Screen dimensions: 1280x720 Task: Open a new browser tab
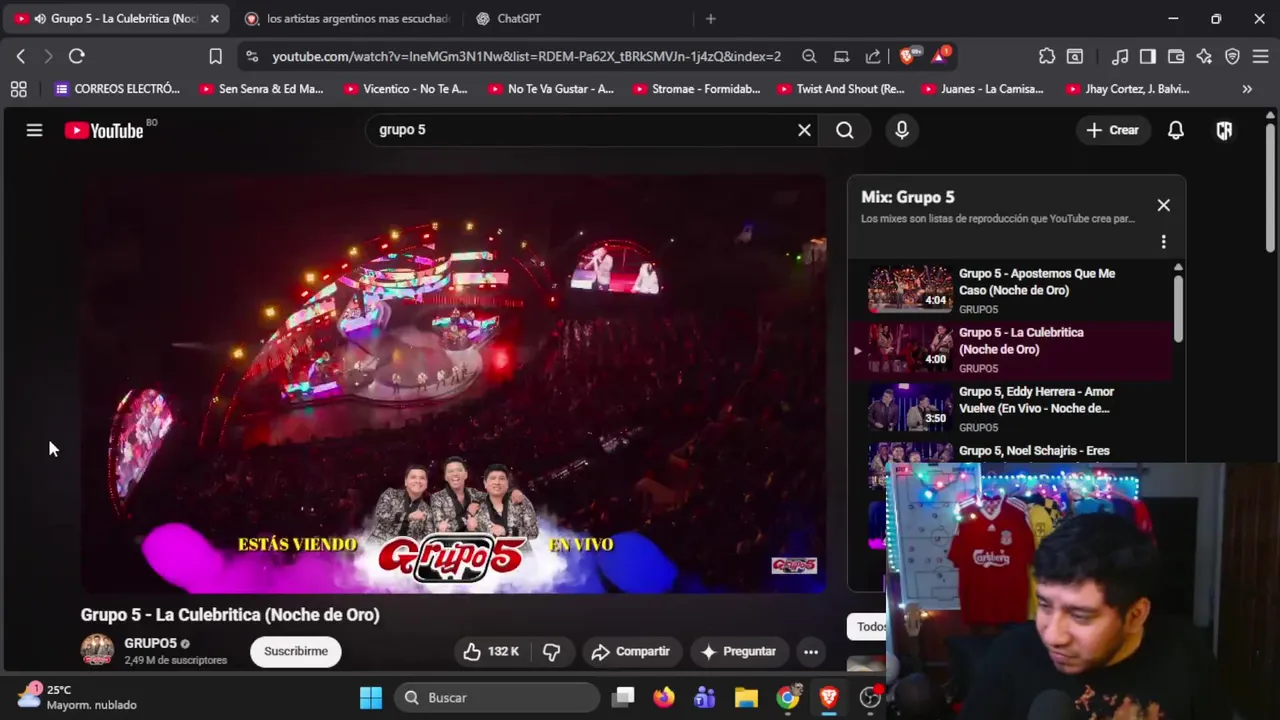[x=710, y=19]
